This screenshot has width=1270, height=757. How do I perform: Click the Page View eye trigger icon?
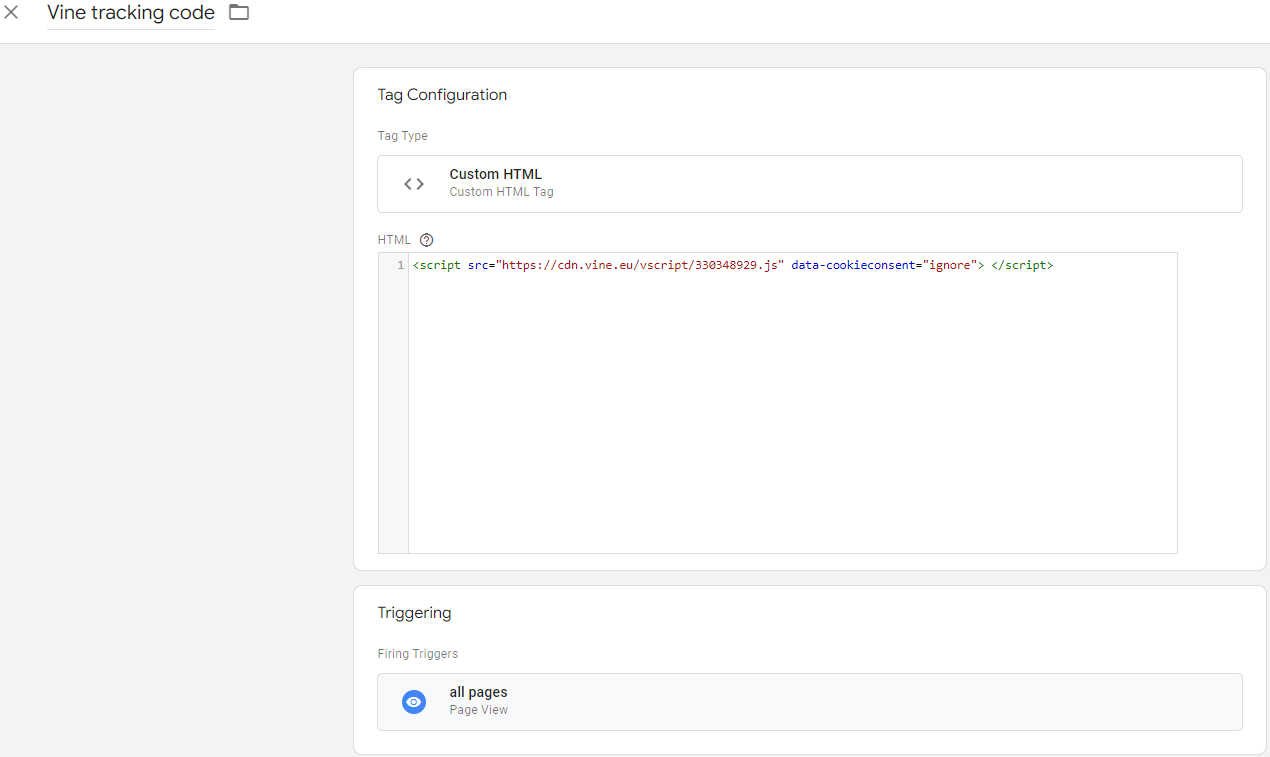(414, 702)
